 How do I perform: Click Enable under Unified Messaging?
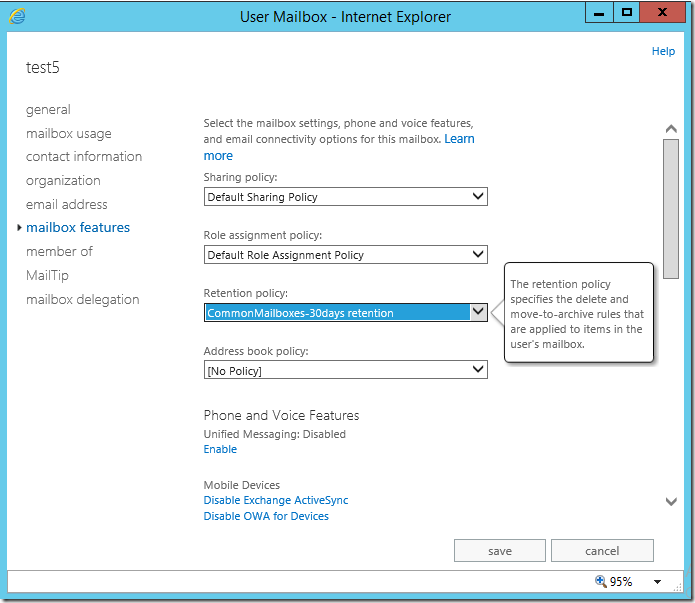220,449
